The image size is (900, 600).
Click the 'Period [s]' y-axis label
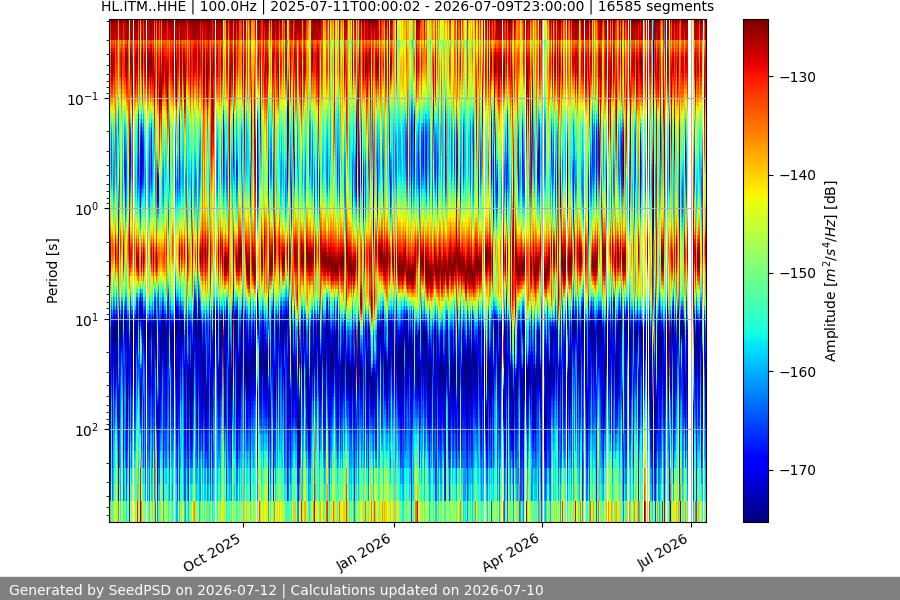[52, 271]
